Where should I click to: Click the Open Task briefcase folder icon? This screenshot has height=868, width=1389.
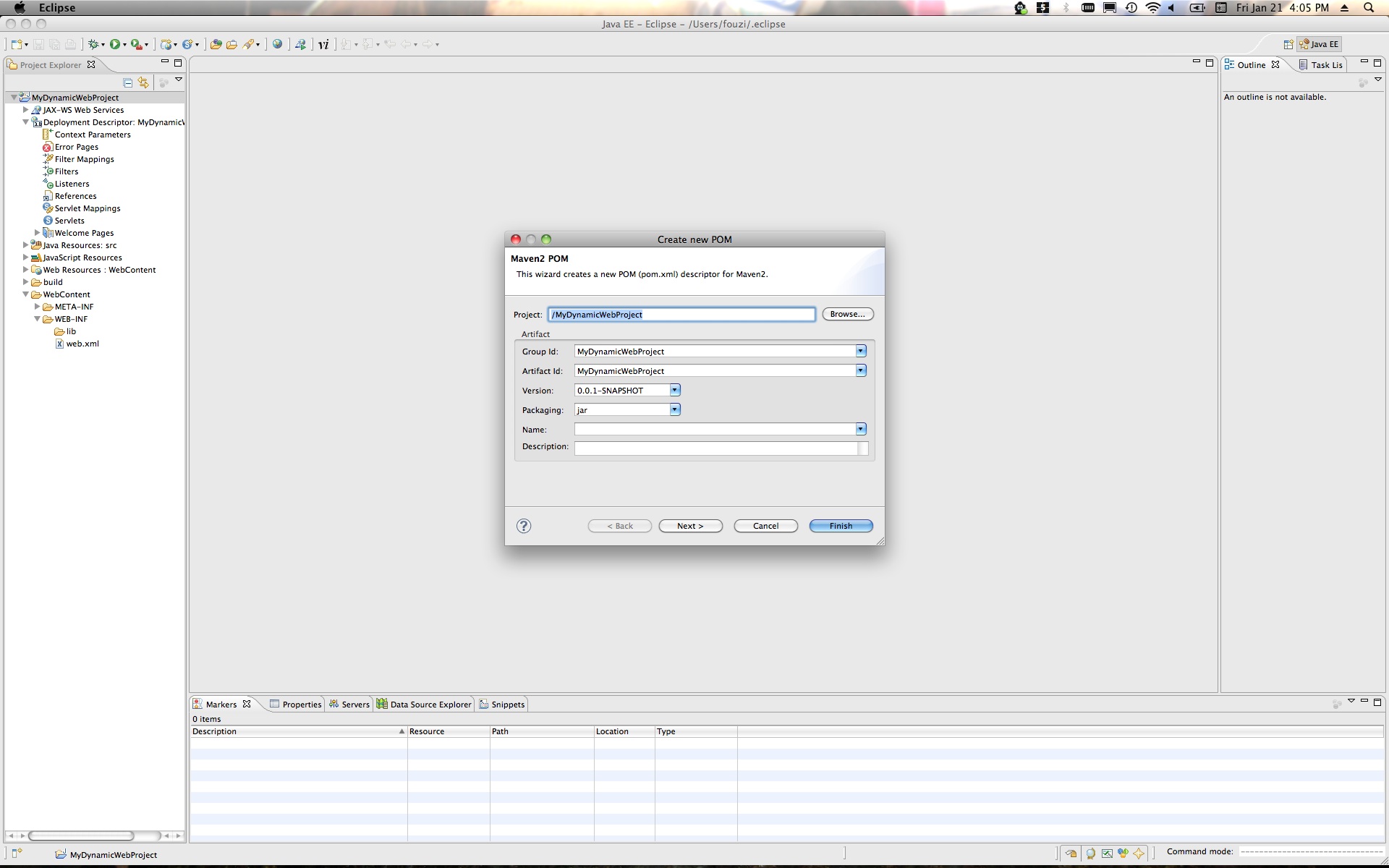(x=231, y=44)
